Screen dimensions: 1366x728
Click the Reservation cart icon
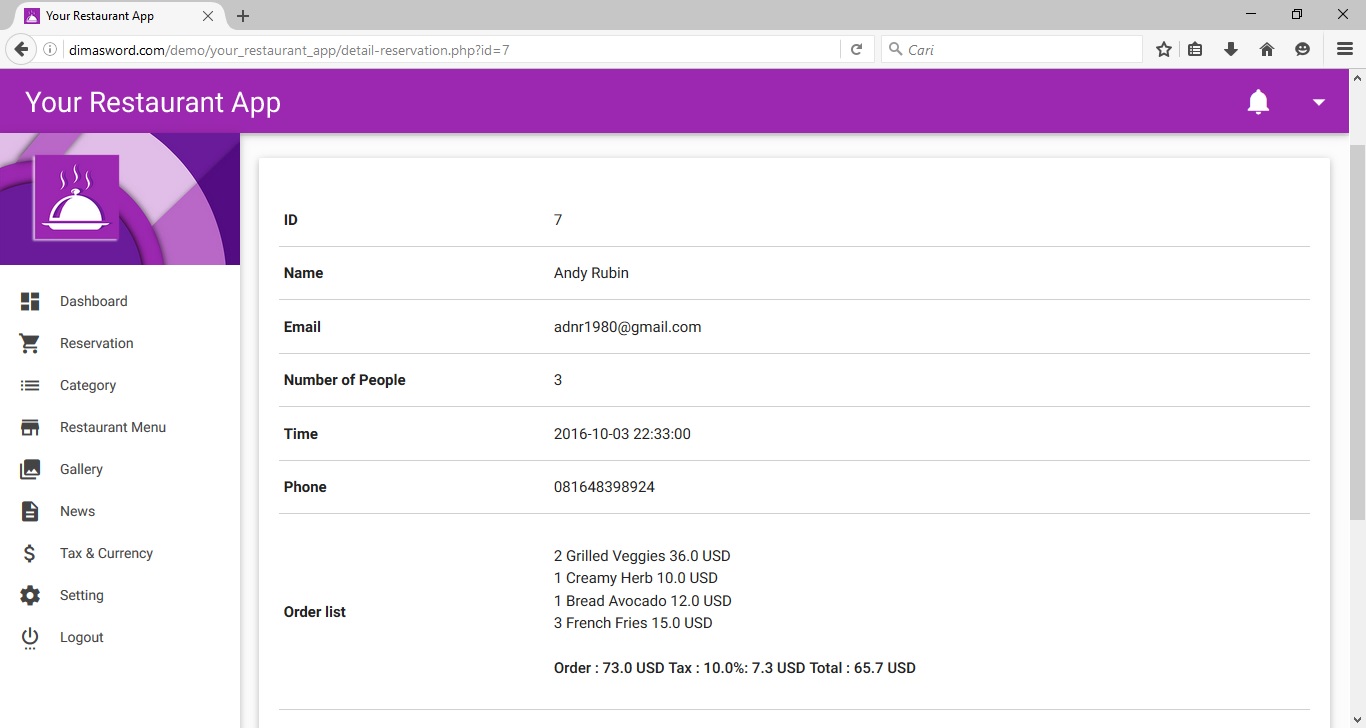pyautogui.click(x=30, y=343)
